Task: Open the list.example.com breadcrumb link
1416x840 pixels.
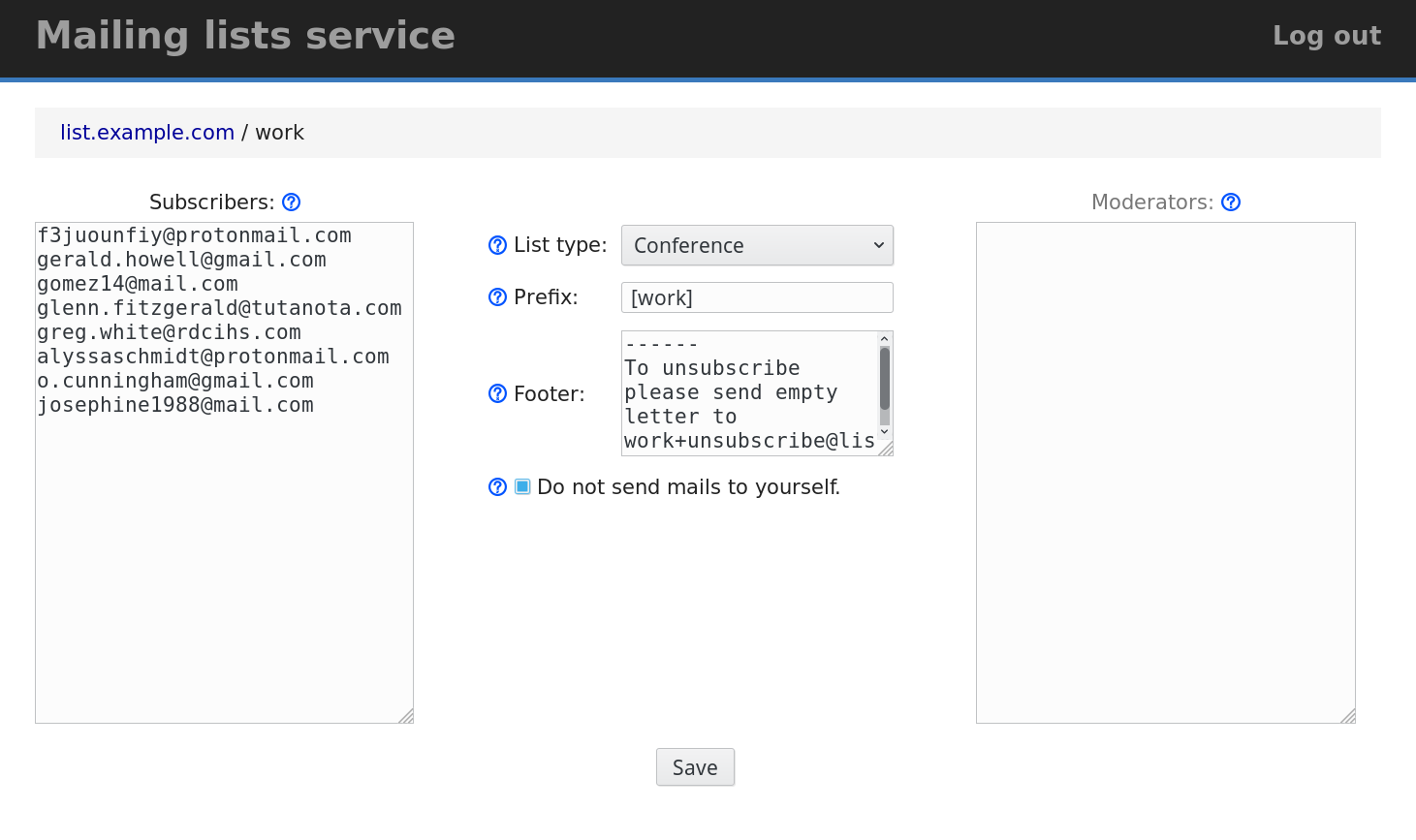Action: (147, 133)
